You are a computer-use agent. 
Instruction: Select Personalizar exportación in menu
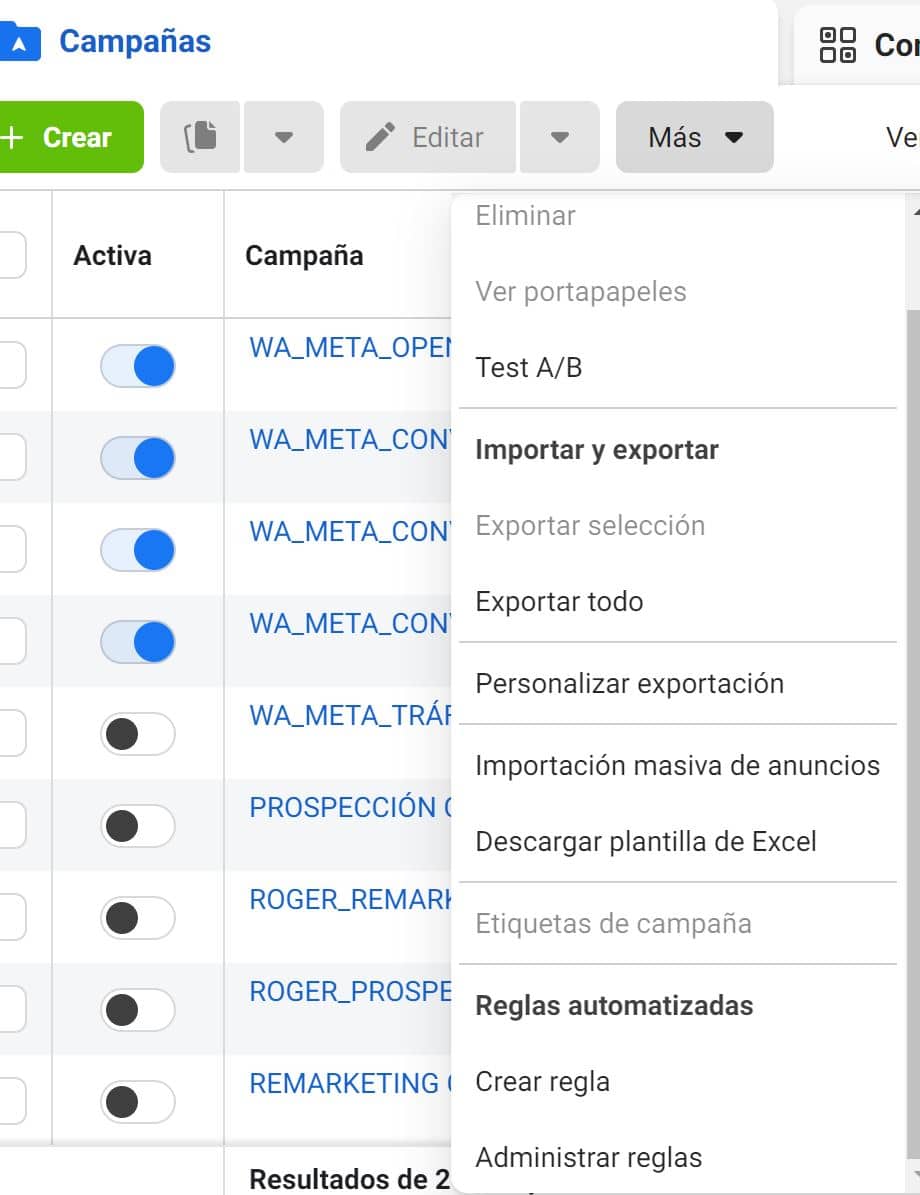pos(630,684)
